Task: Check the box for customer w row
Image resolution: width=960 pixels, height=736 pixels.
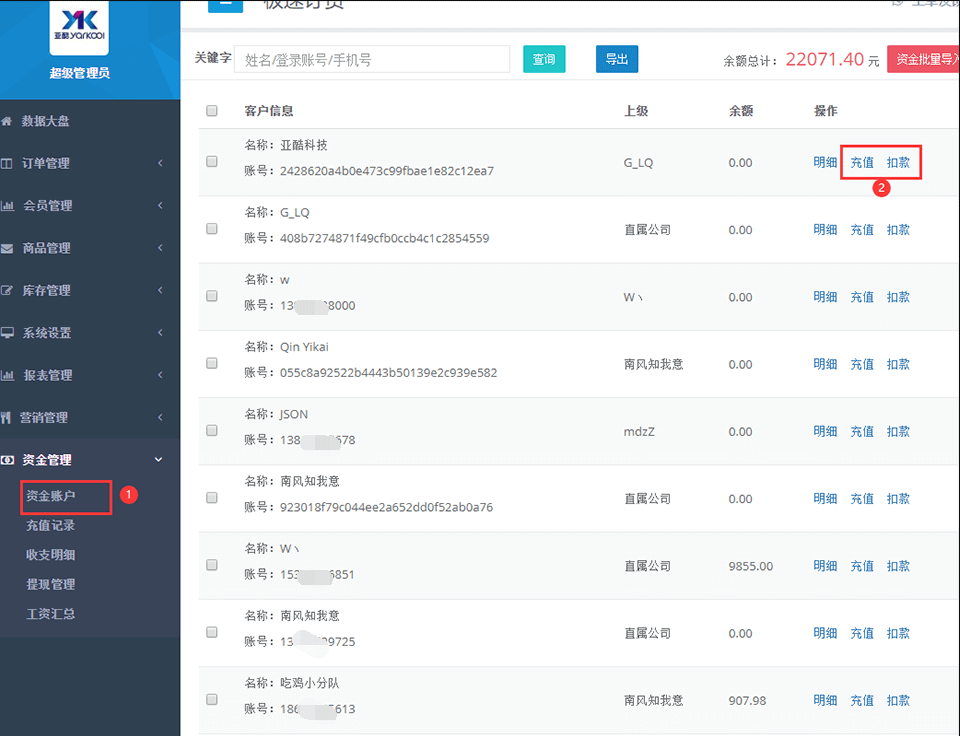Action: click(212, 296)
